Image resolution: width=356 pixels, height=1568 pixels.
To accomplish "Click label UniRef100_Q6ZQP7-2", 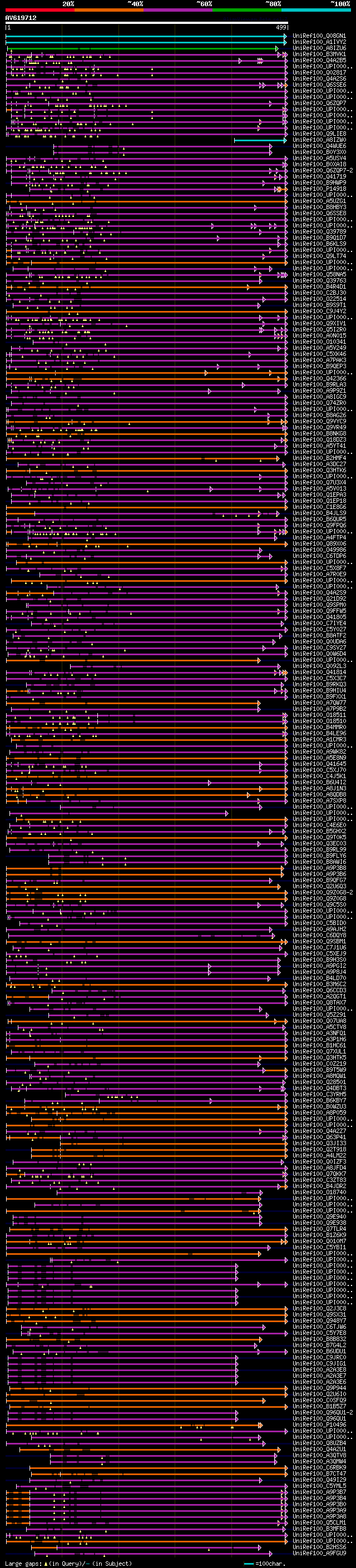I will coord(323,170).
